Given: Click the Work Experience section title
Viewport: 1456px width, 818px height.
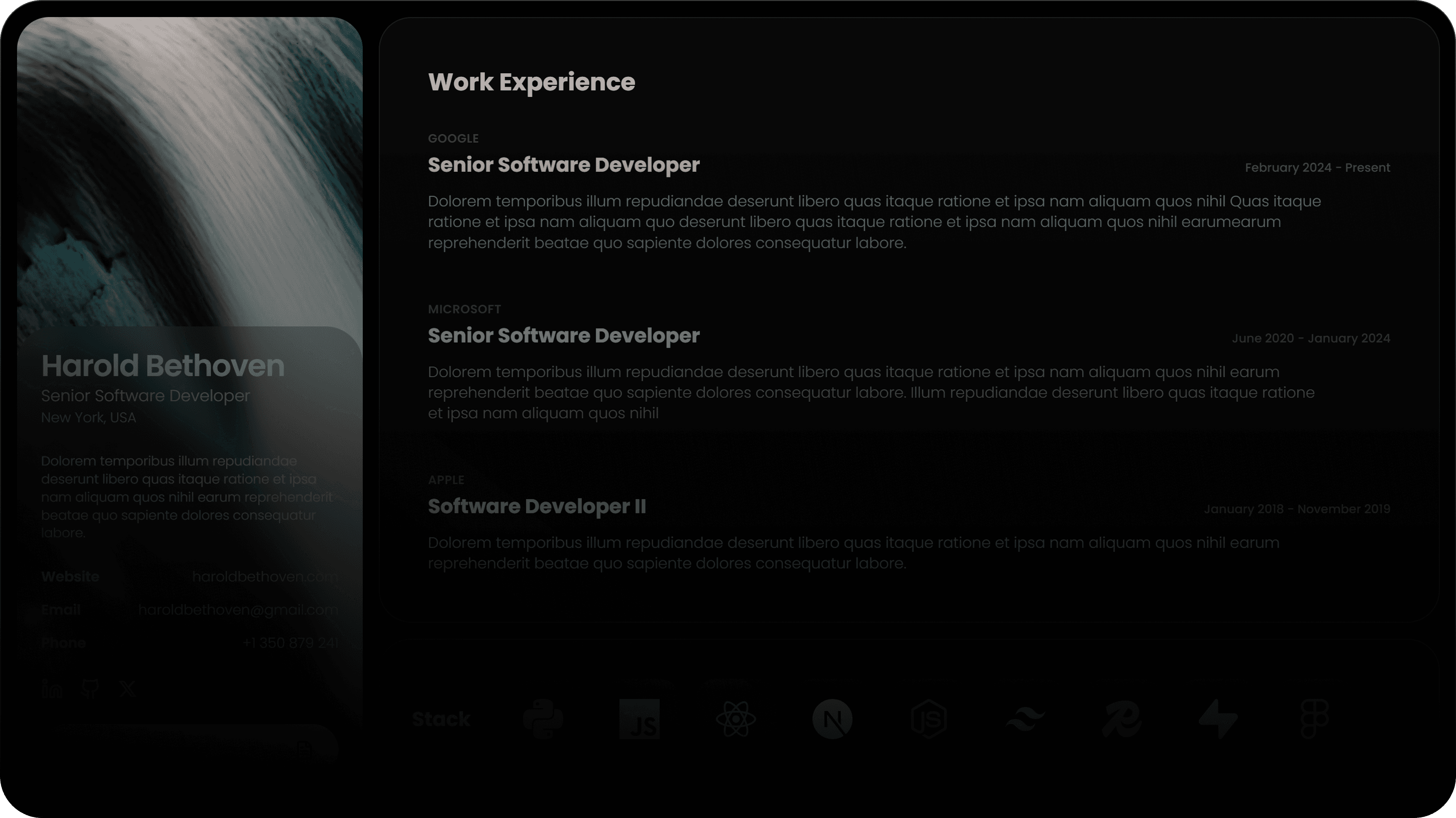Looking at the screenshot, I should (532, 82).
